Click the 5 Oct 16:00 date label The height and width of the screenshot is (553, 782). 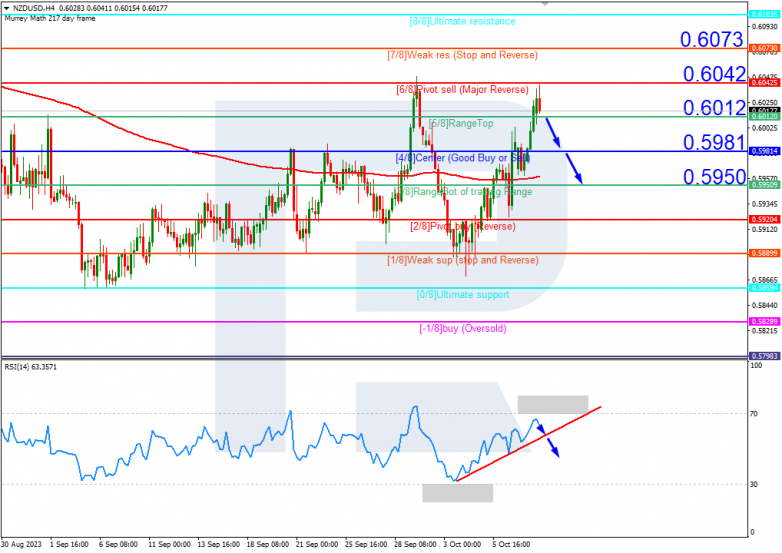[511, 545]
